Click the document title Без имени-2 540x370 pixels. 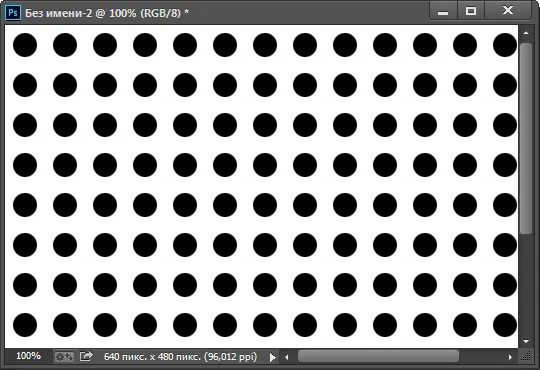pos(59,13)
